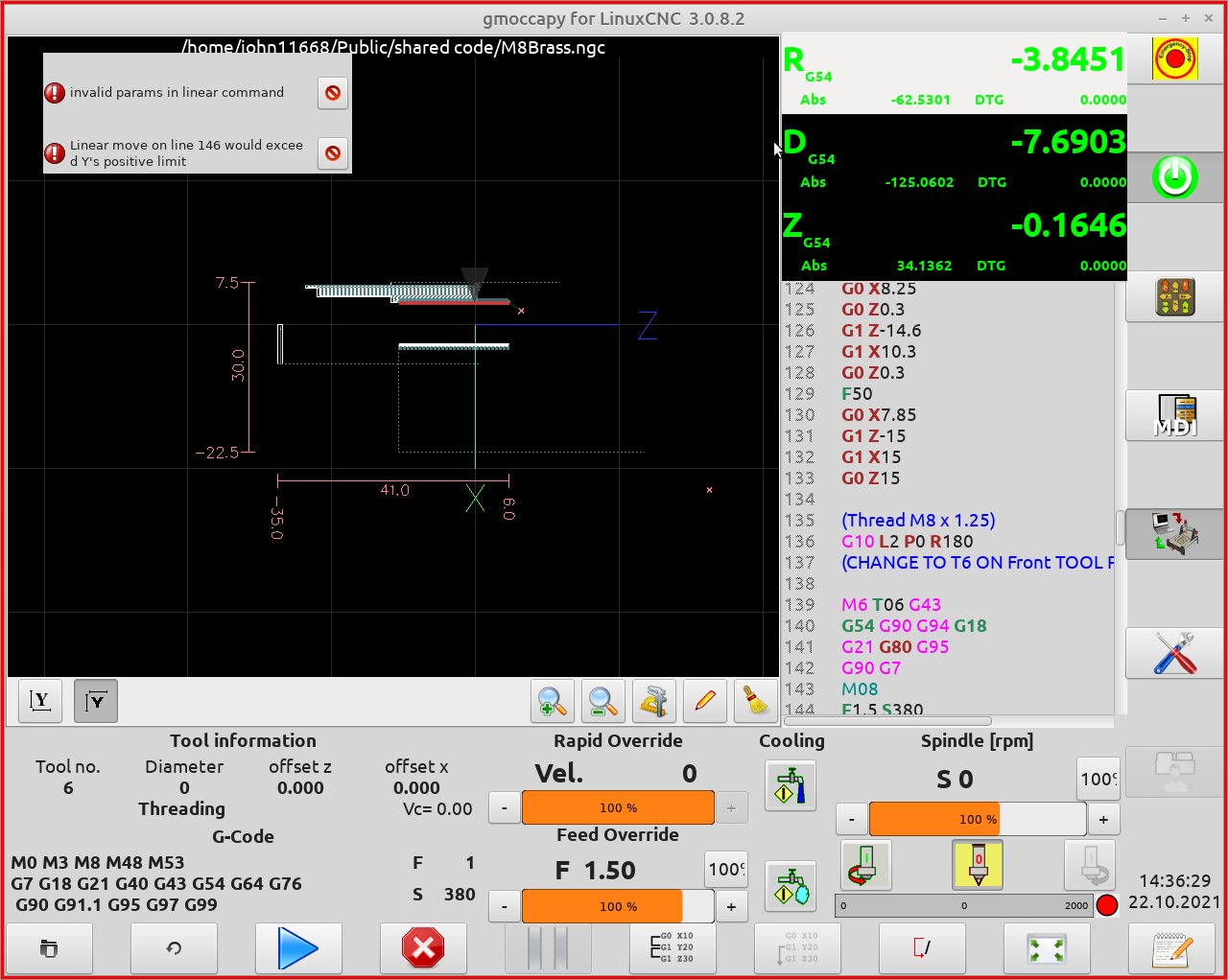This screenshot has height=980, width=1228.
Task: Select G-code line 142 'G90 G7'
Action: click(871, 668)
